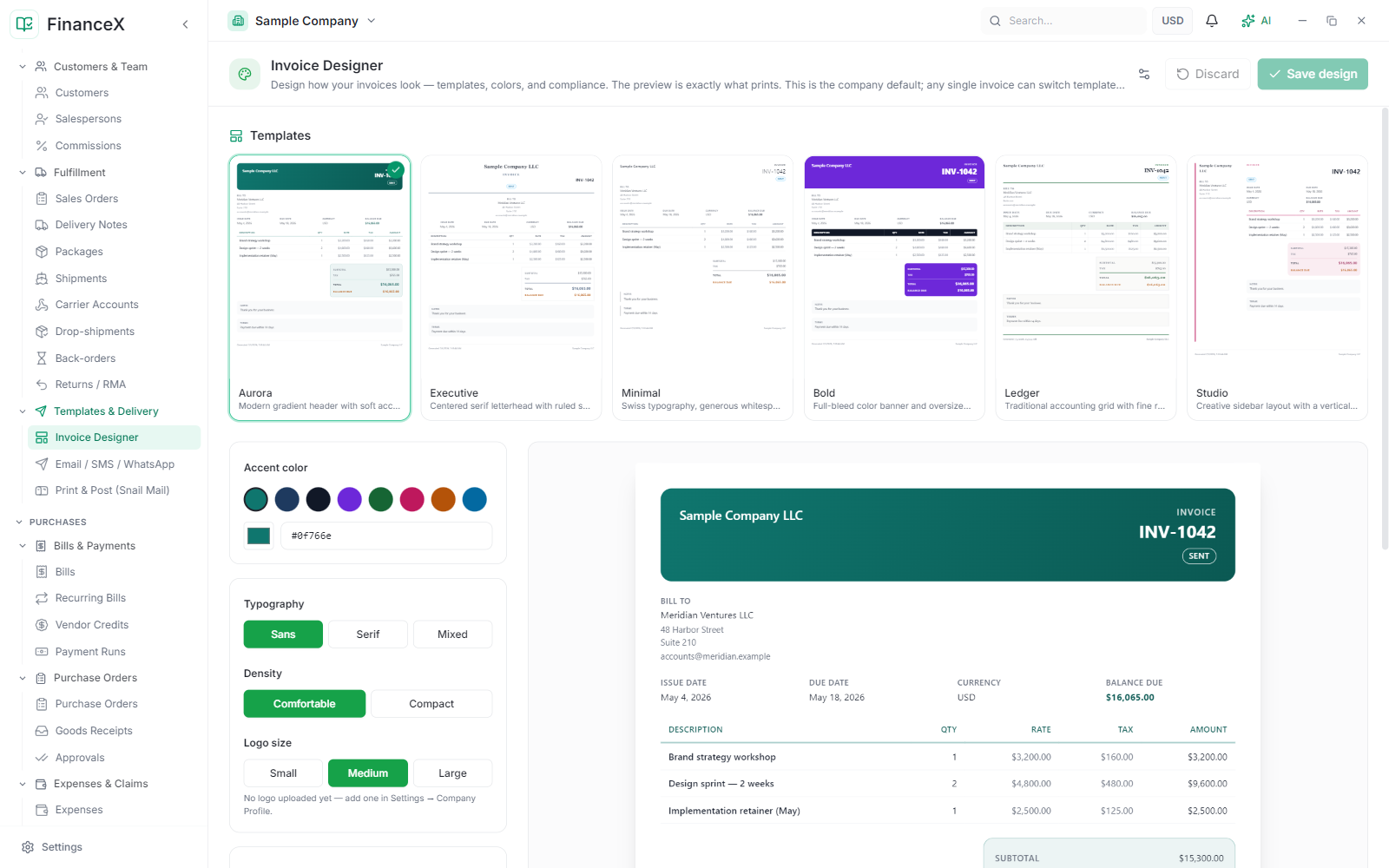Open the designer settings sliders icon
The image size is (1389, 868).
[1144, 74]
